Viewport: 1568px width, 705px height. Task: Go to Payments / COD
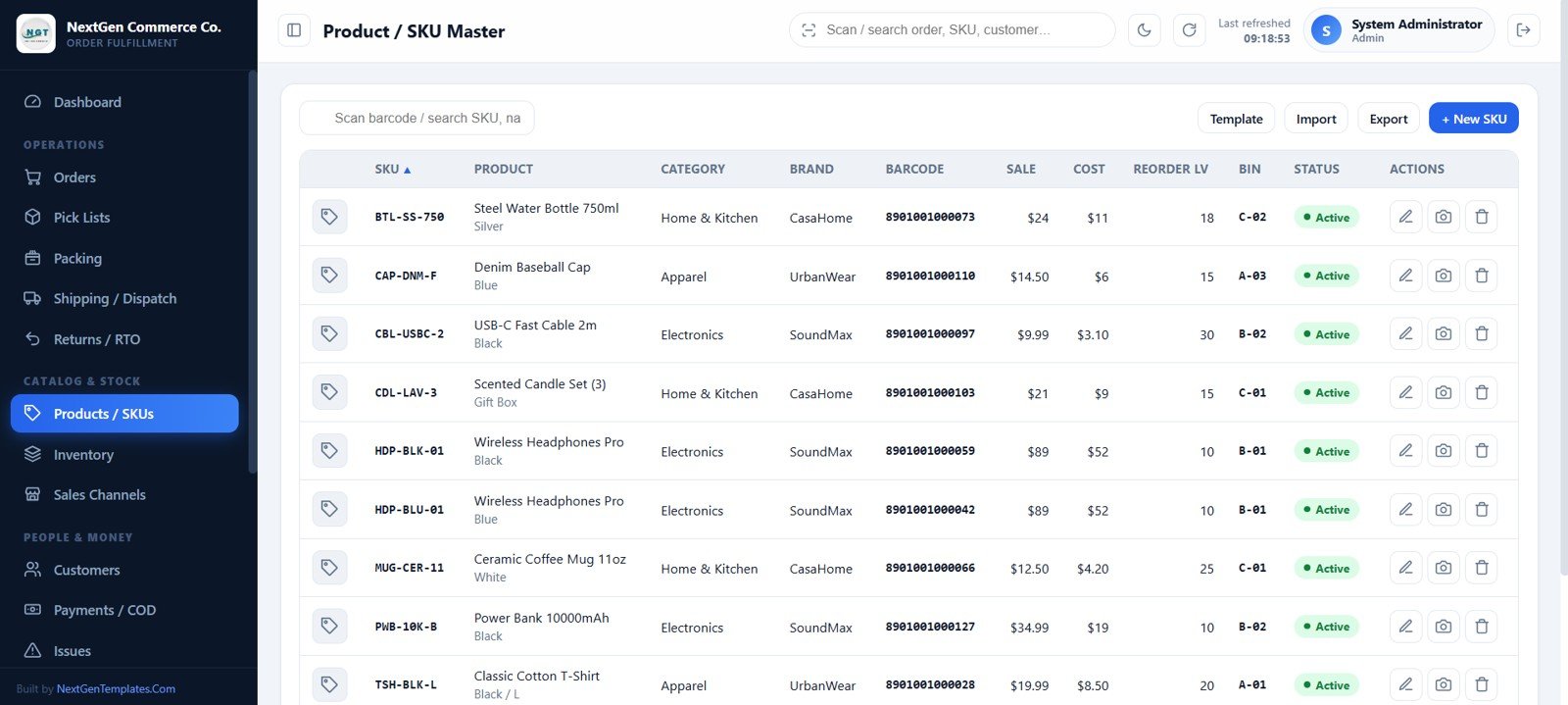coord(124,610)
